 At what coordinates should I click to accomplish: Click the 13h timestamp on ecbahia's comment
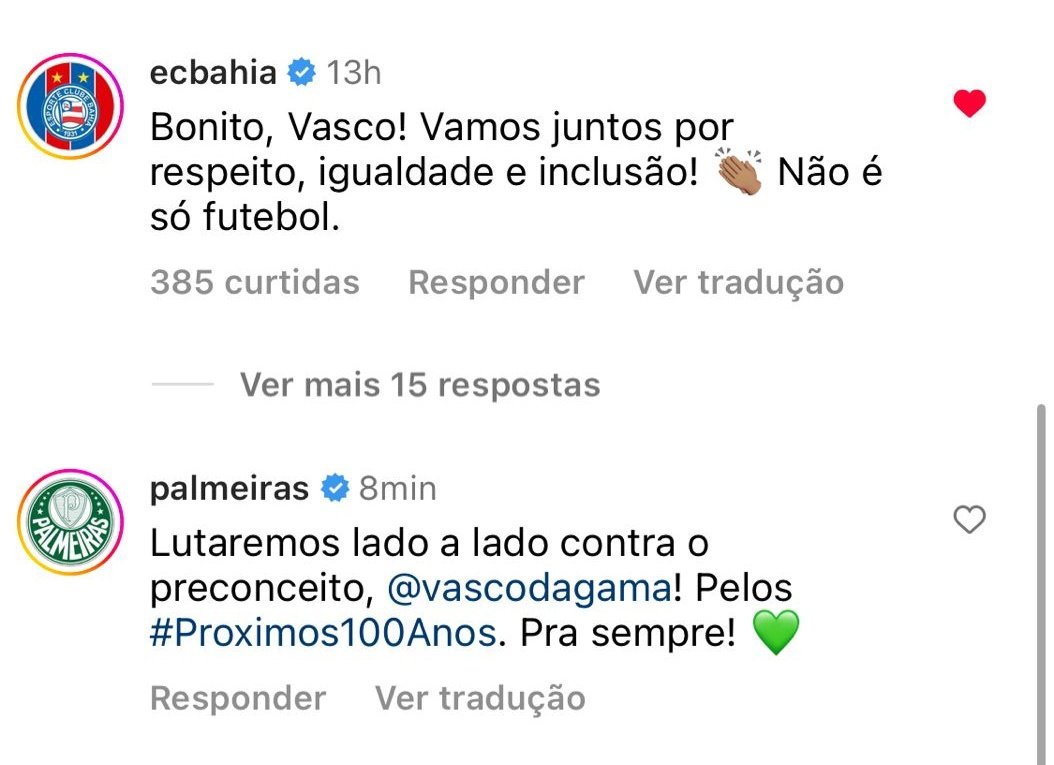click(x=354, y=72)
